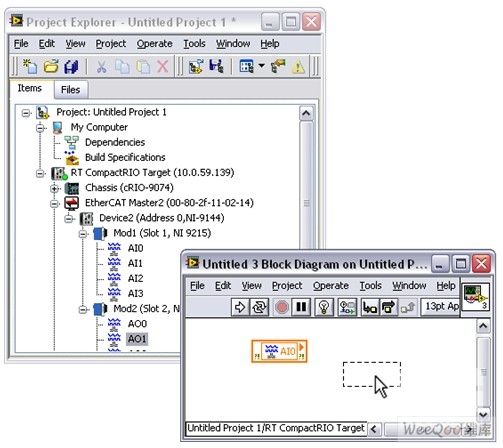Collapse the My Computer tree node
This screenshot has width=503, height=448.
(x=40, y=128)
